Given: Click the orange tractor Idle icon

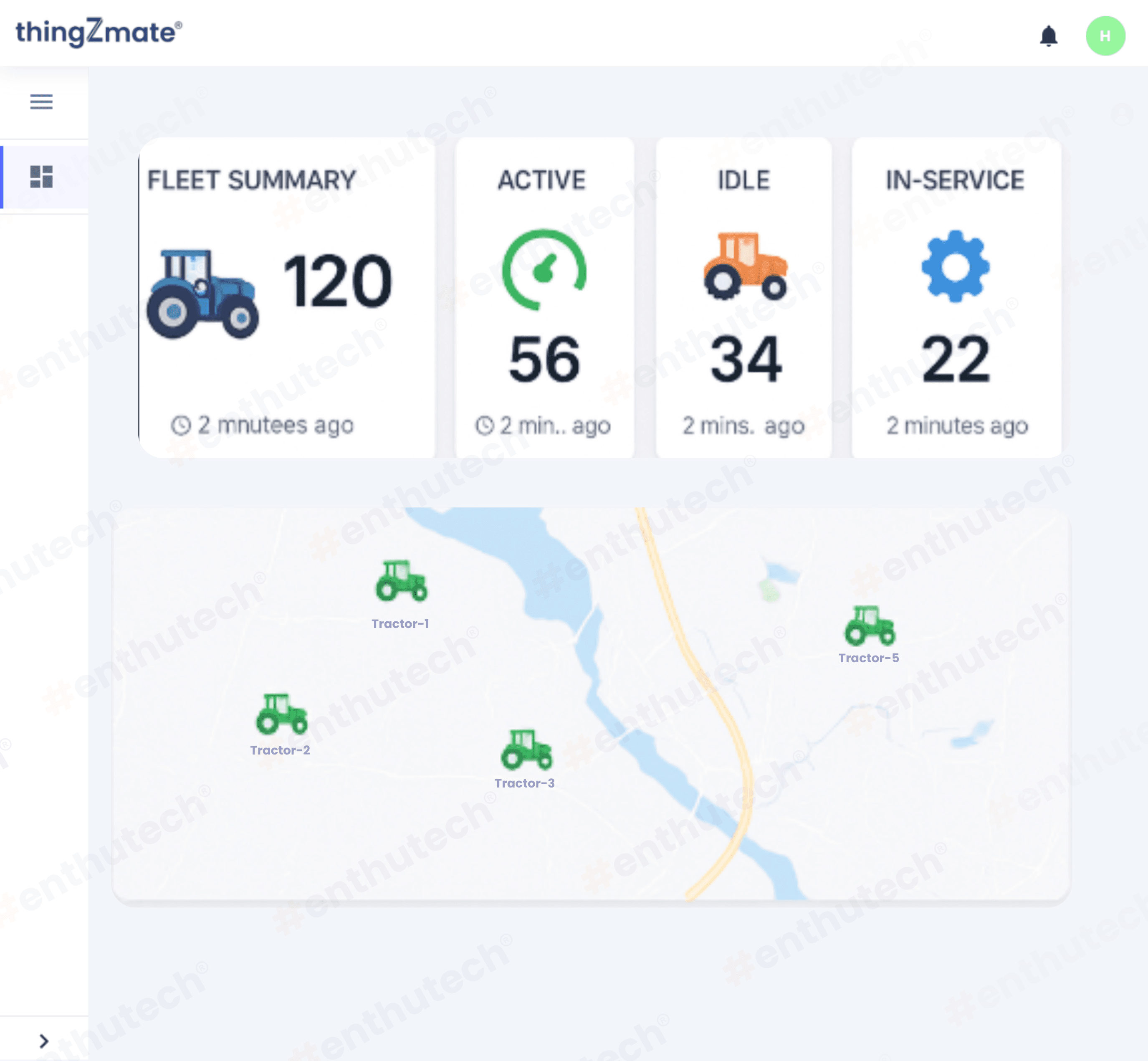Looking at the screenshot, I should pyautogui.click(x=744, y=265).
